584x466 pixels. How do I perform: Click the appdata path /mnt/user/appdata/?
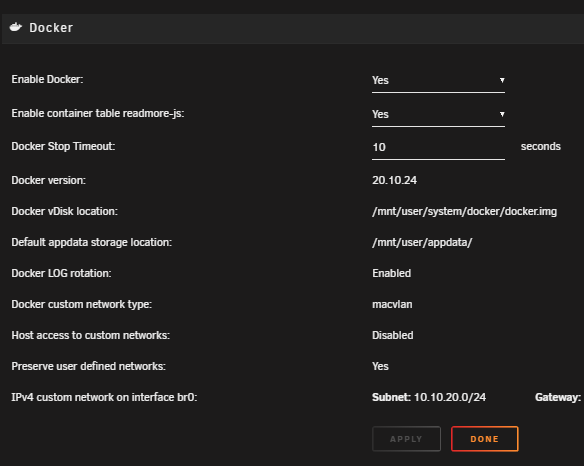(422, 242)
